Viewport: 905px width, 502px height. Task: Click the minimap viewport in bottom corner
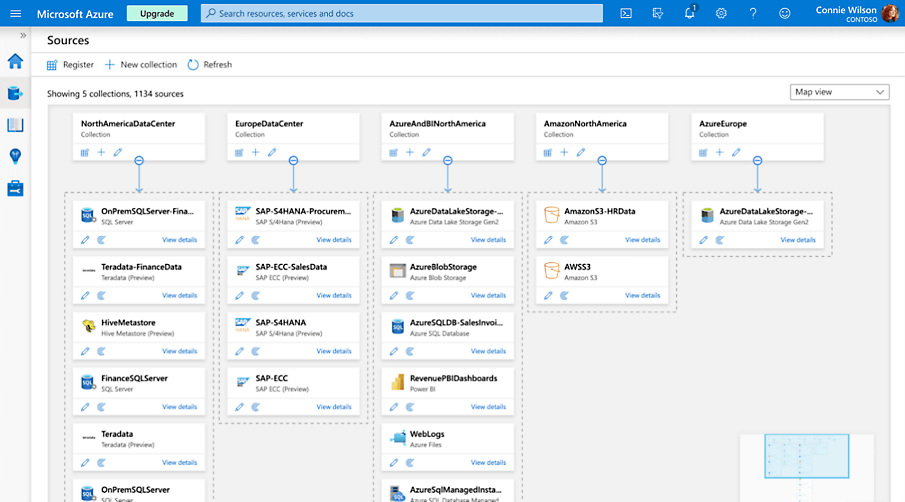pyautogui.click(x=807, y=453)
